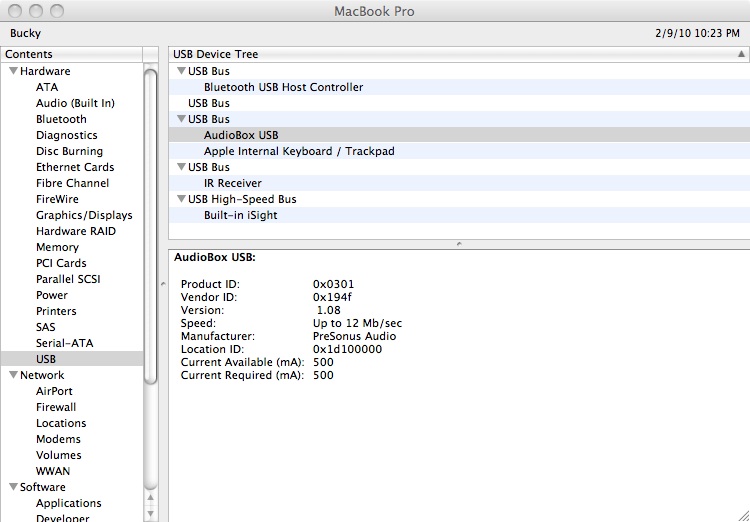This screenshot has height=522, width=750.
Task: Select FireWire in the sidebar
Action: [57, 199]
